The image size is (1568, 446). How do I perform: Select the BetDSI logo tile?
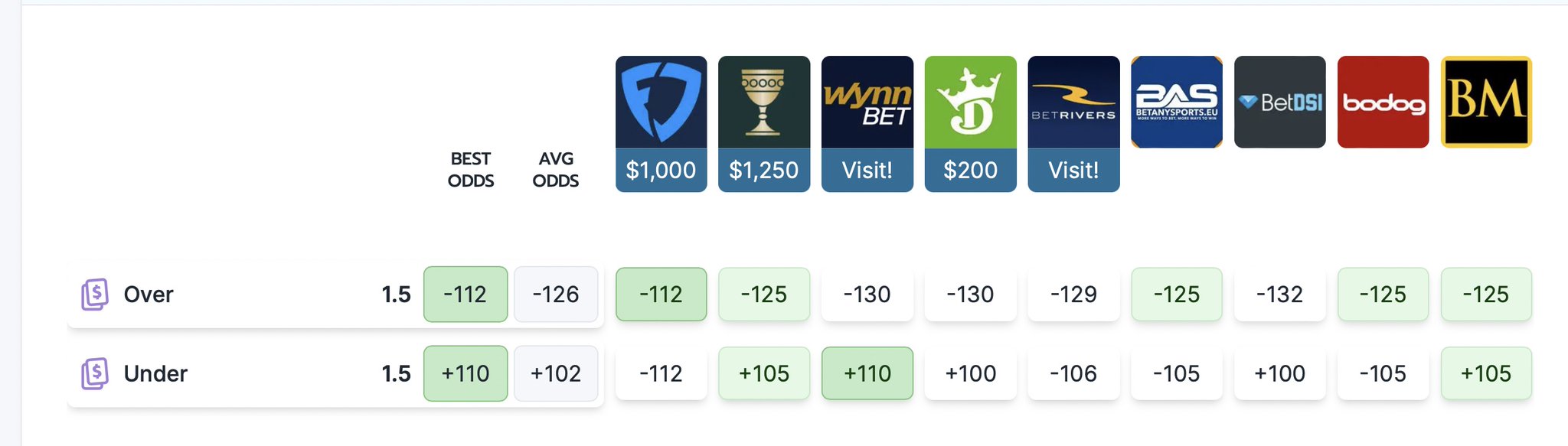coord(1280,102)
